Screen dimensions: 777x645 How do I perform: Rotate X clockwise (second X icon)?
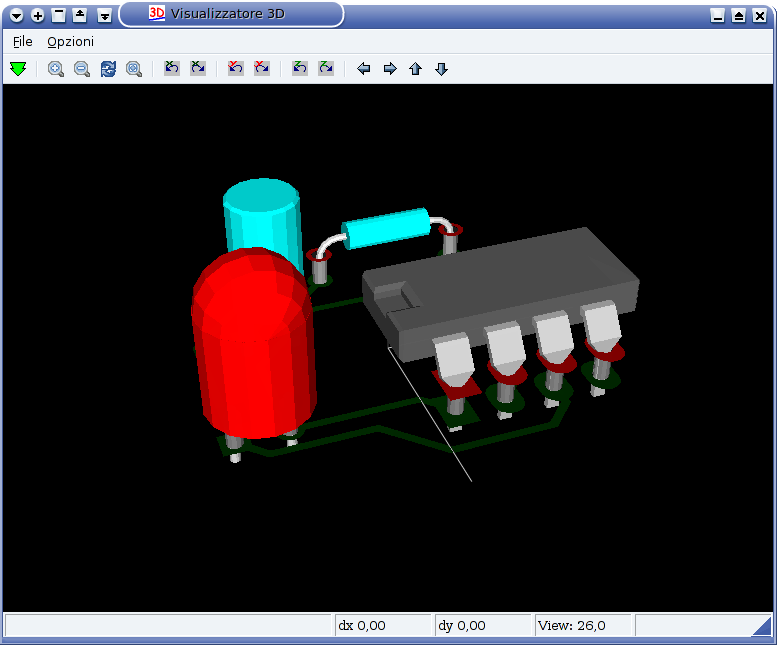[198, 68]
